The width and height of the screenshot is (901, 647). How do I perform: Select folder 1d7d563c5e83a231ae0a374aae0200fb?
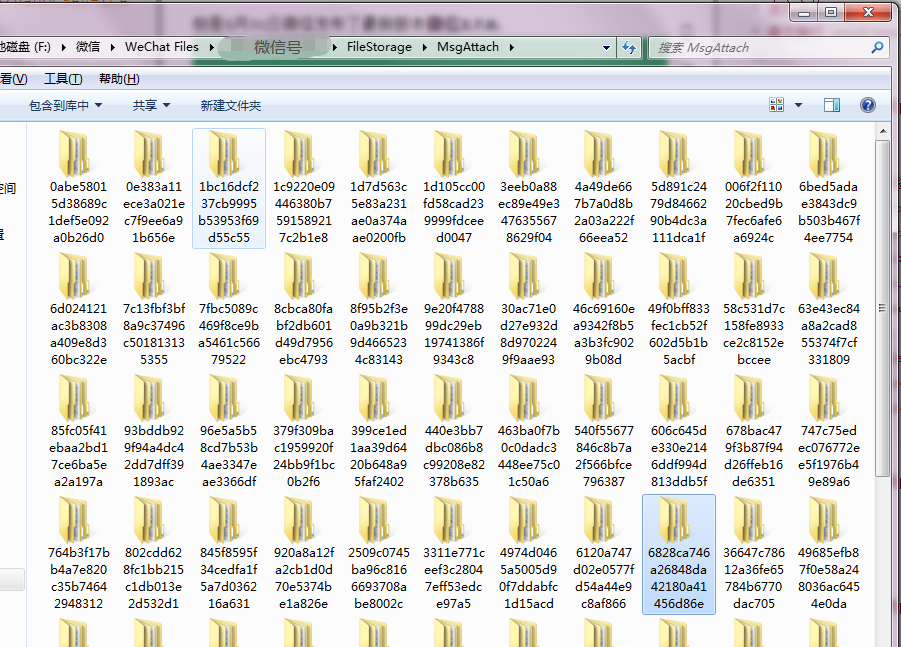(379, 188)
